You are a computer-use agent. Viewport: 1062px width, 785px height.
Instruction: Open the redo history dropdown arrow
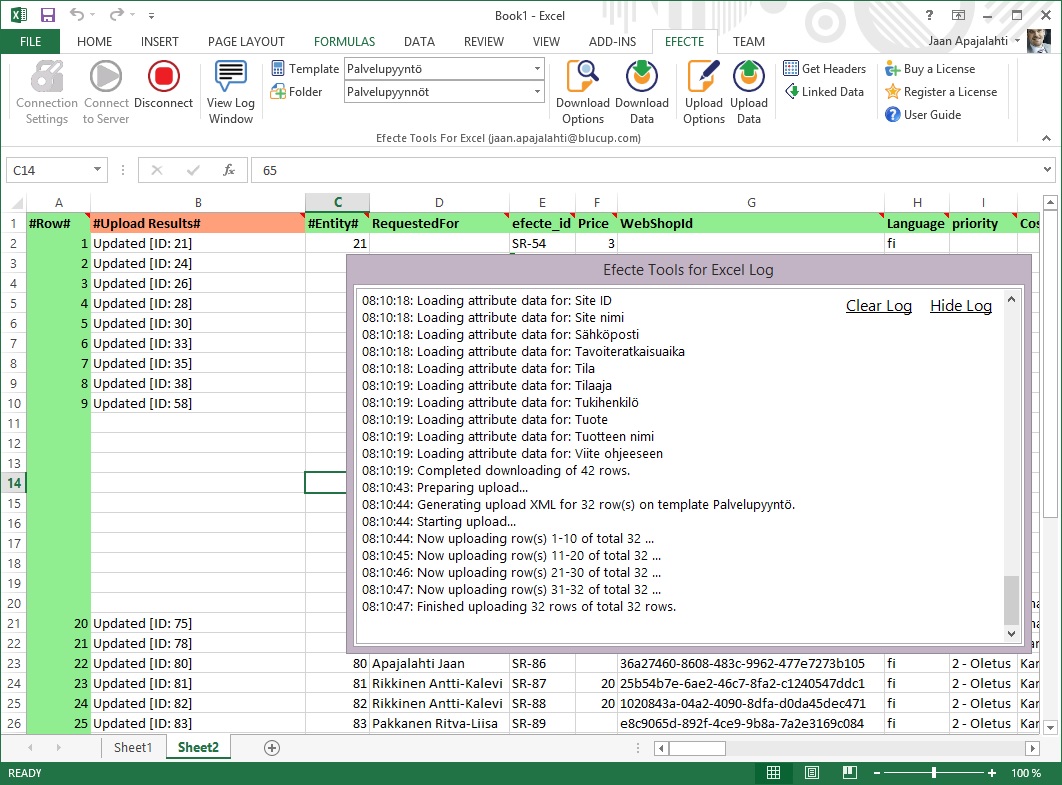point(132,15)
